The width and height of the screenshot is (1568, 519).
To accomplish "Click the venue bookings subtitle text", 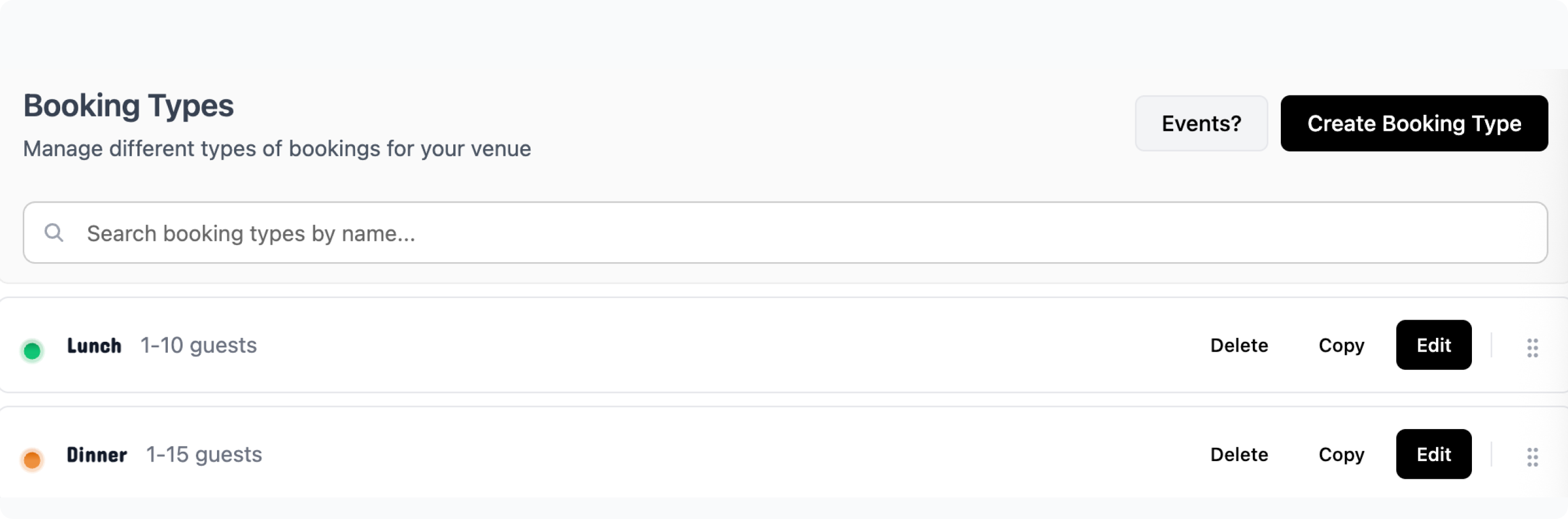I will [x=277, y=149].
